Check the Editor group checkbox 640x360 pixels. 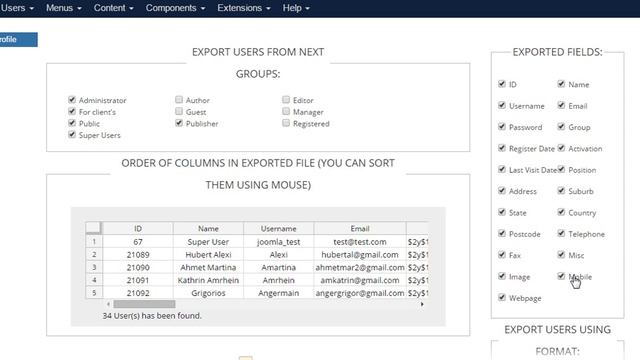point(286,100)
